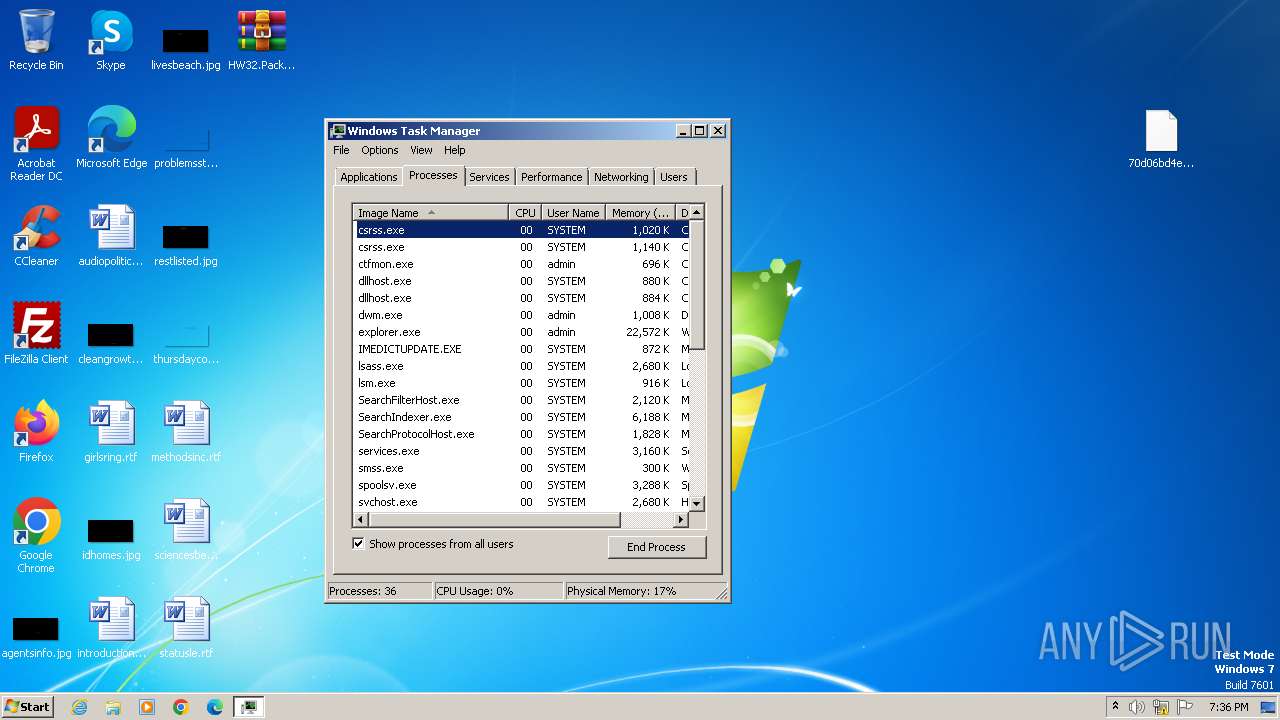Select methodsinc.rtf document icon
This screenshot has height=720, width=1280.
pos(186,432)
